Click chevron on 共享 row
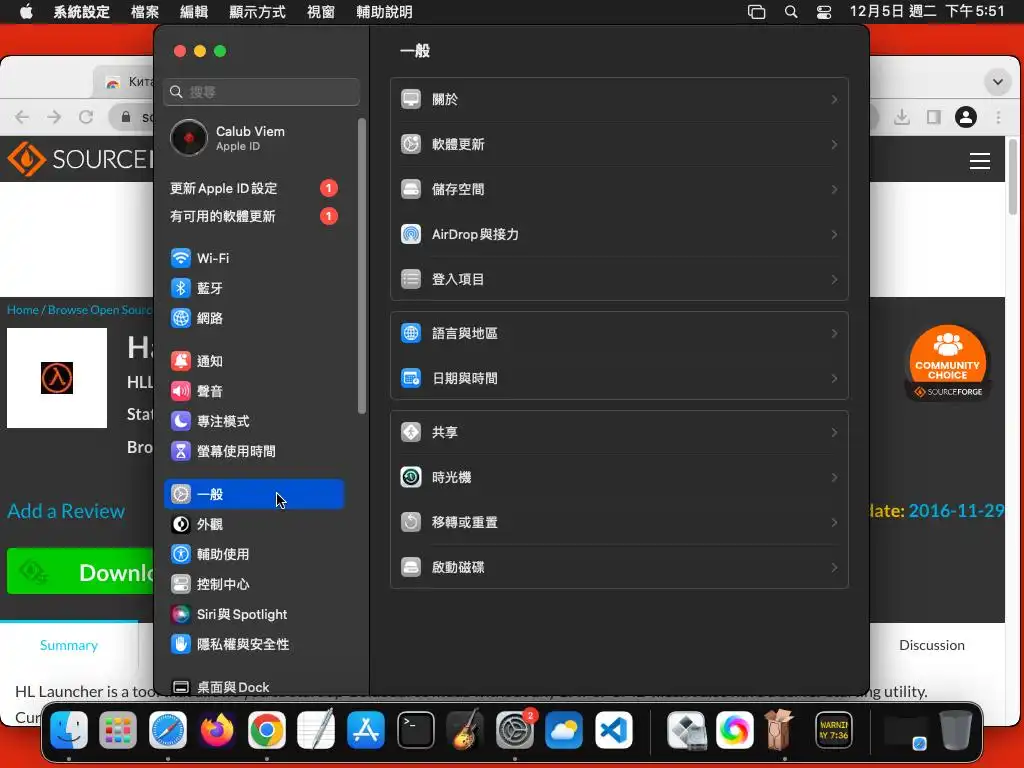The width and height of the screenshot is (1024, 768). click(834, 432)
